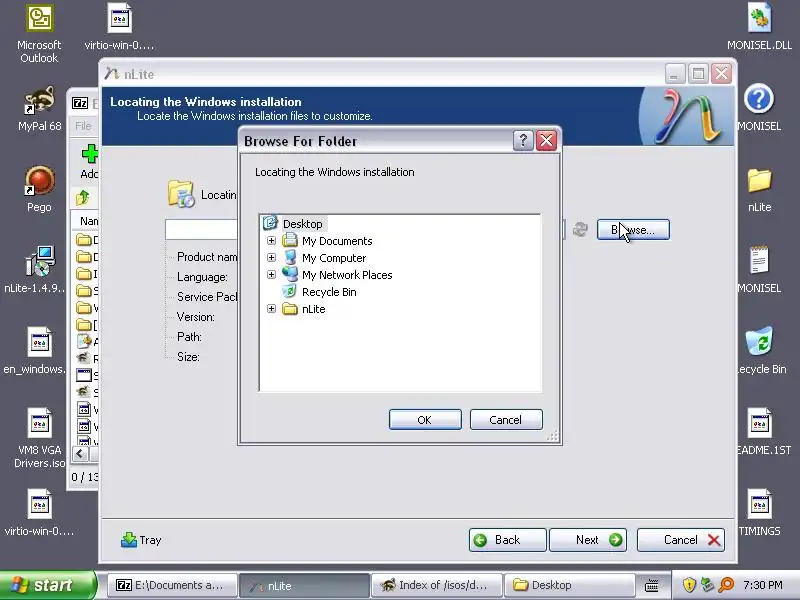
Task: Click the help question mark in Browse dialog
Action: (523, 140)
